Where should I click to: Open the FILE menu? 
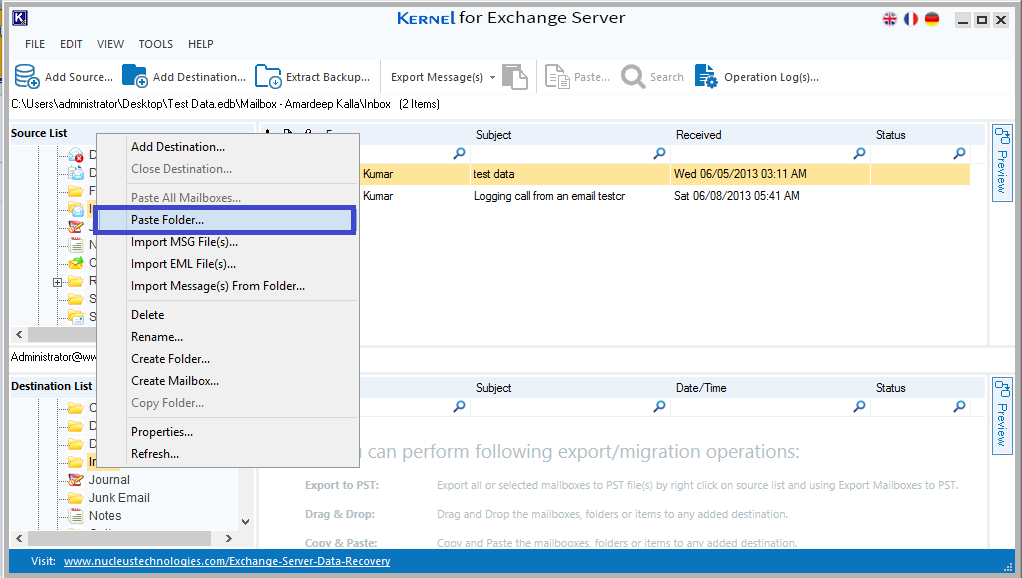click(x=35, y=44)
